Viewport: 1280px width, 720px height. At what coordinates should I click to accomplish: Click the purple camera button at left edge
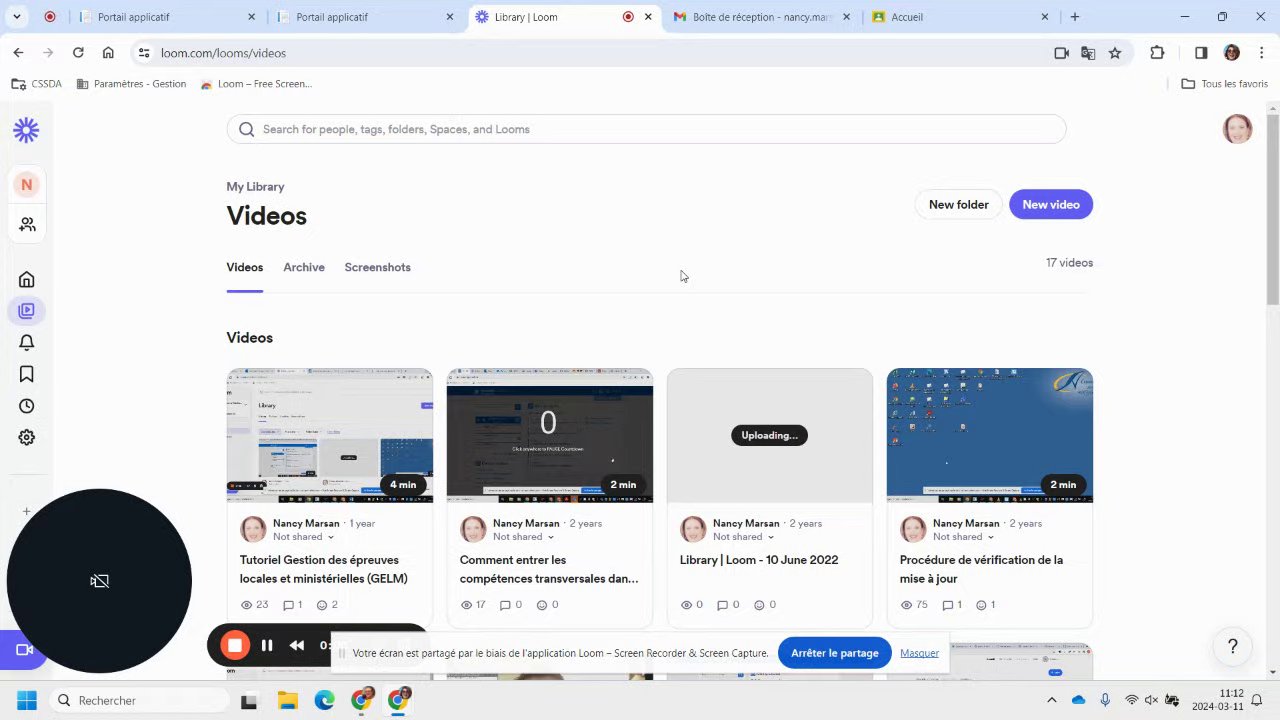pos(22,650)
